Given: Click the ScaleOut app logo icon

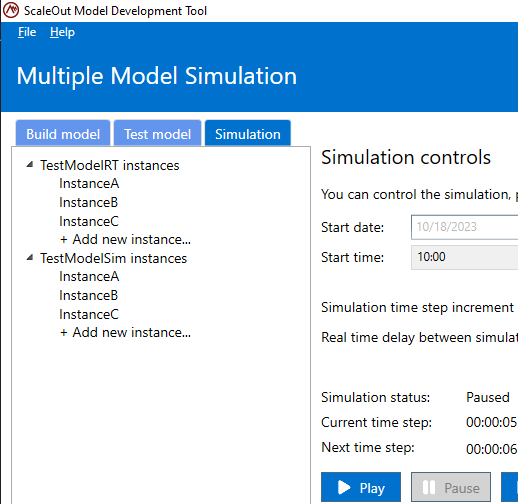Looking at the screenshot, I should [11, 10].
